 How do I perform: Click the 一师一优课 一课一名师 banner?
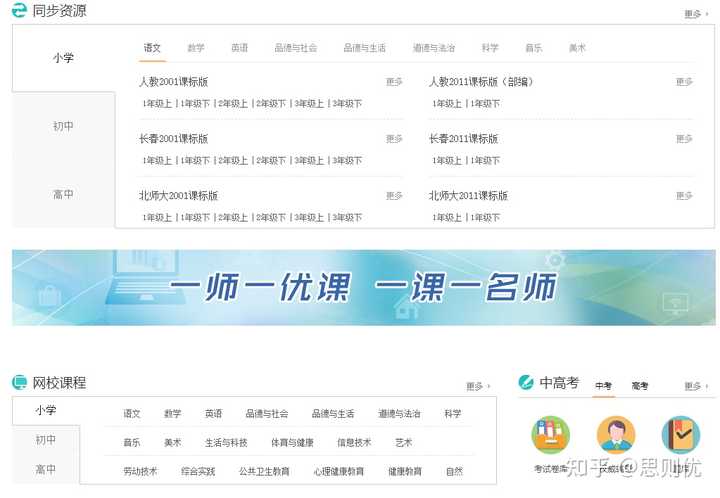364,288
